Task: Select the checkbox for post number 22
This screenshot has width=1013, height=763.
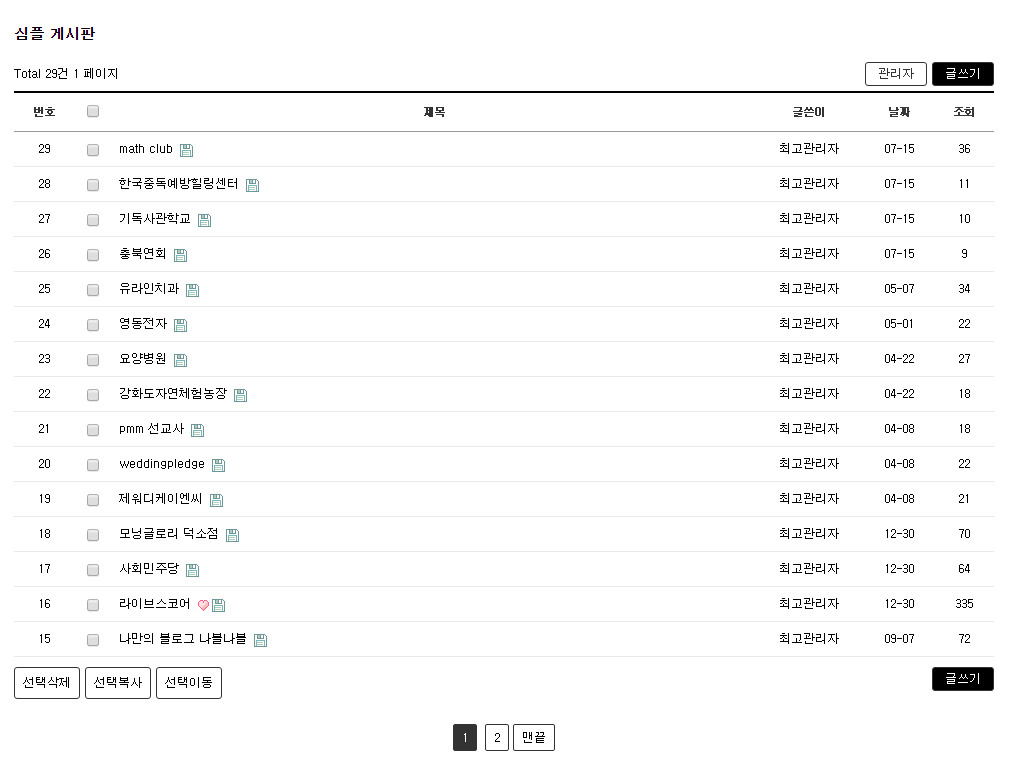Action: (93, 395)
